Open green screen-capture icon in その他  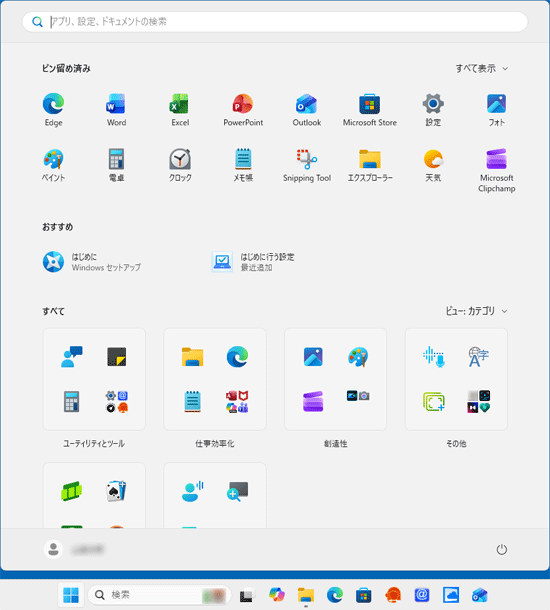click(434, 401)
